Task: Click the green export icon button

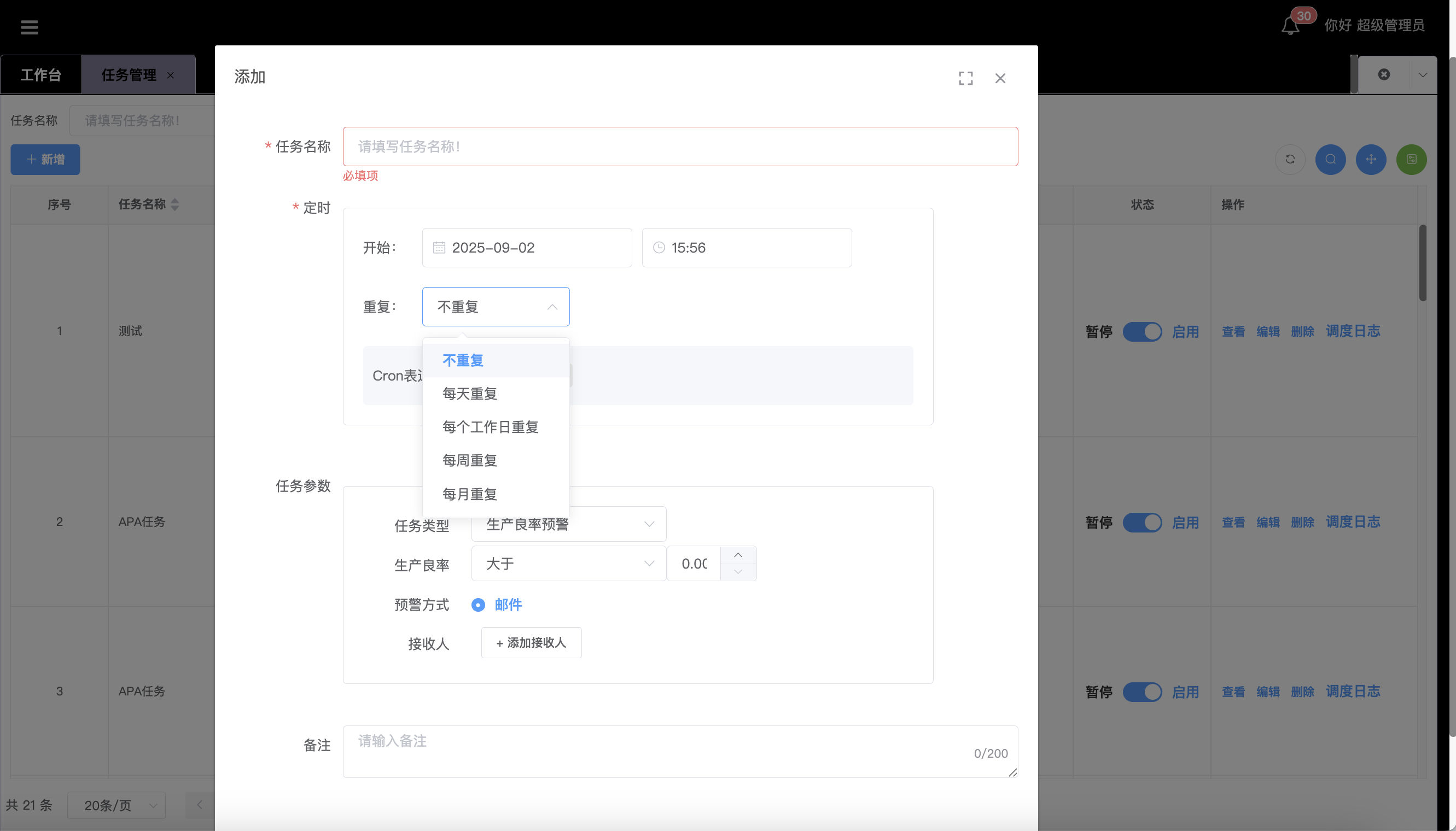Action: (x=1411, y=159)
